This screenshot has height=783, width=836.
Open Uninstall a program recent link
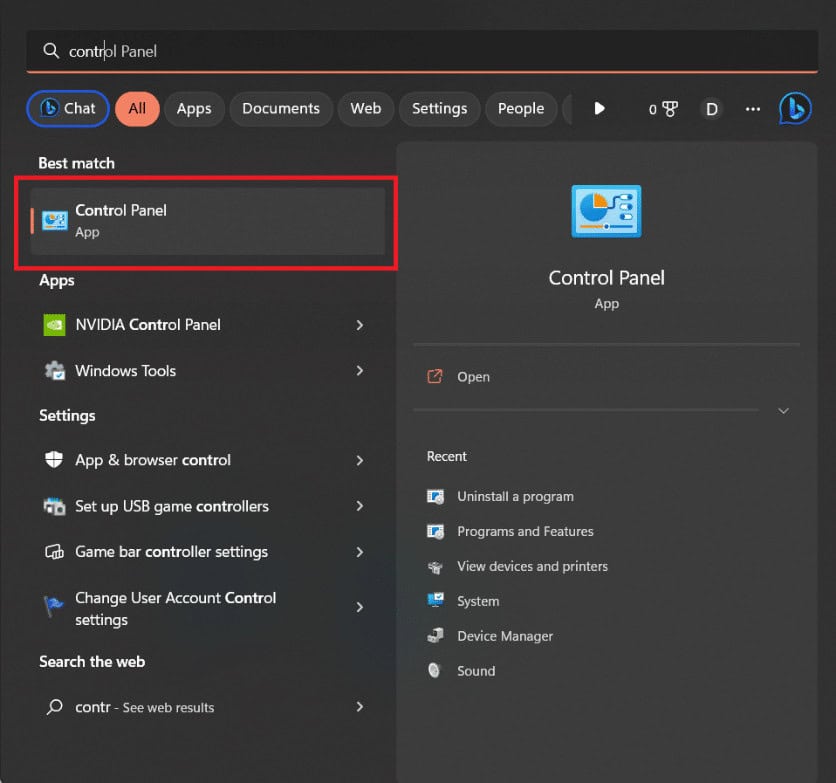pos(515,496)
